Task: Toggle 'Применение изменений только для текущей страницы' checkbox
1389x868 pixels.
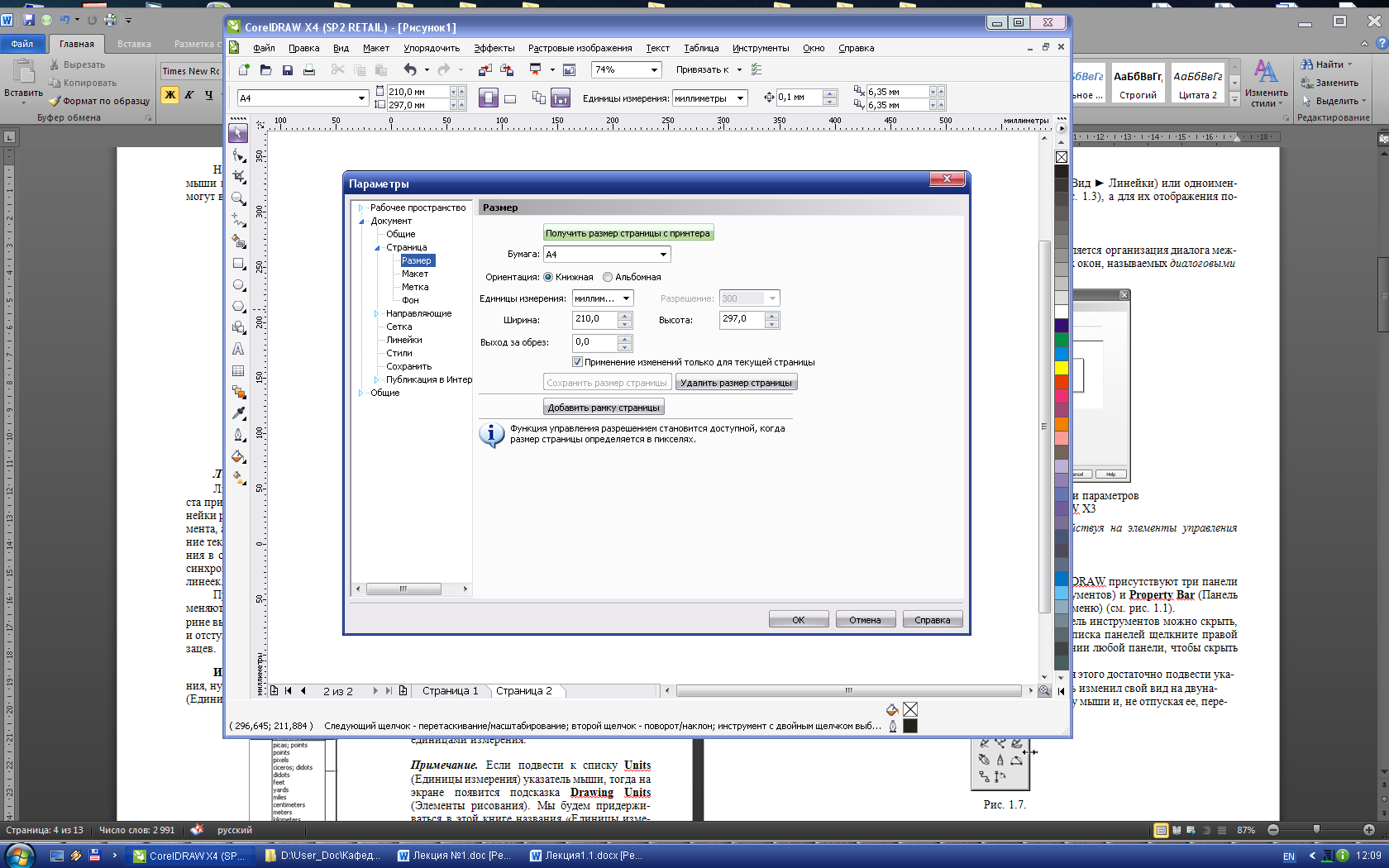Action: click(x=577, y=362)
